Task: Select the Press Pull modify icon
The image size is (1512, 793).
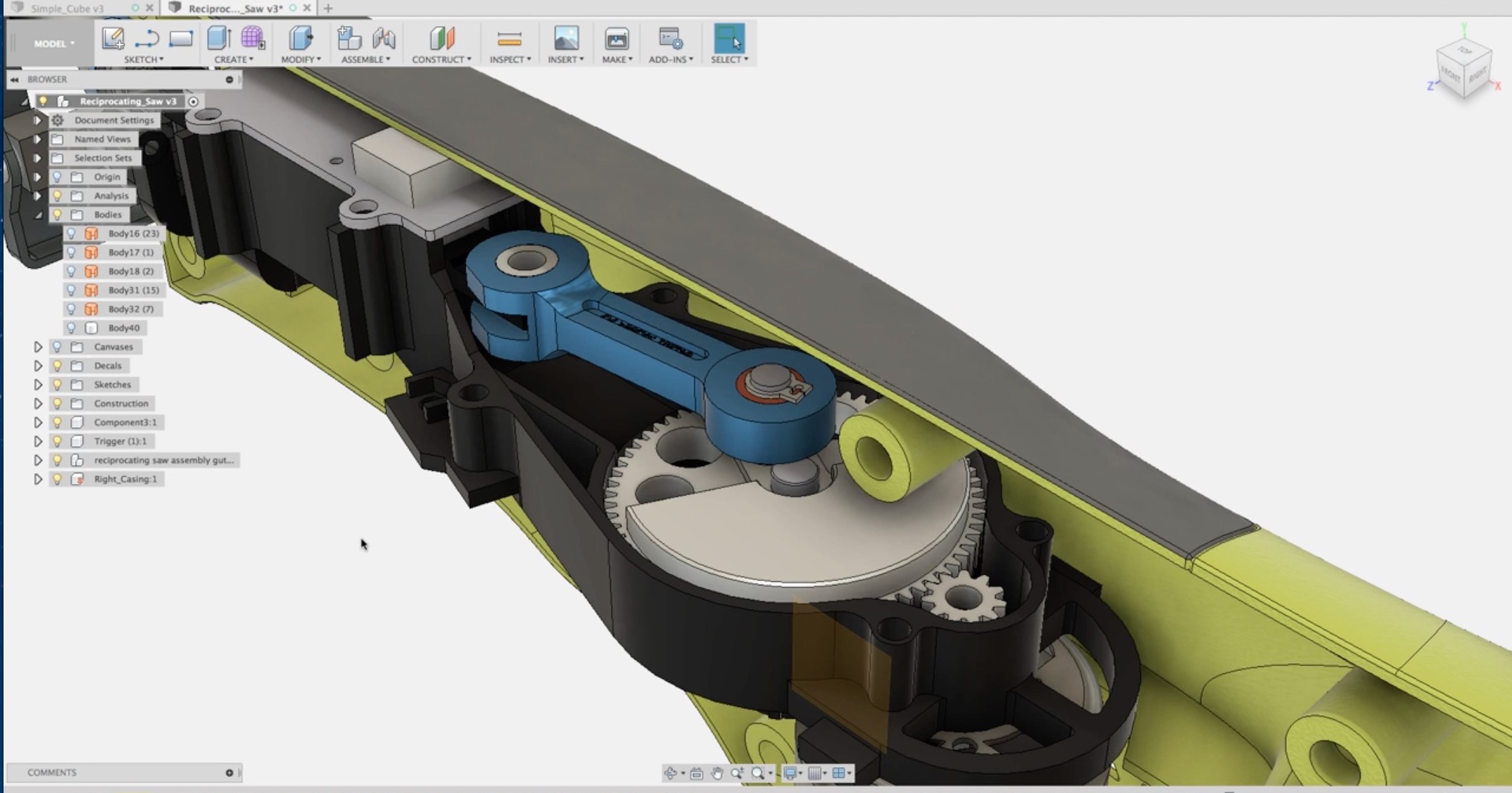Action: tap(301, 39)
